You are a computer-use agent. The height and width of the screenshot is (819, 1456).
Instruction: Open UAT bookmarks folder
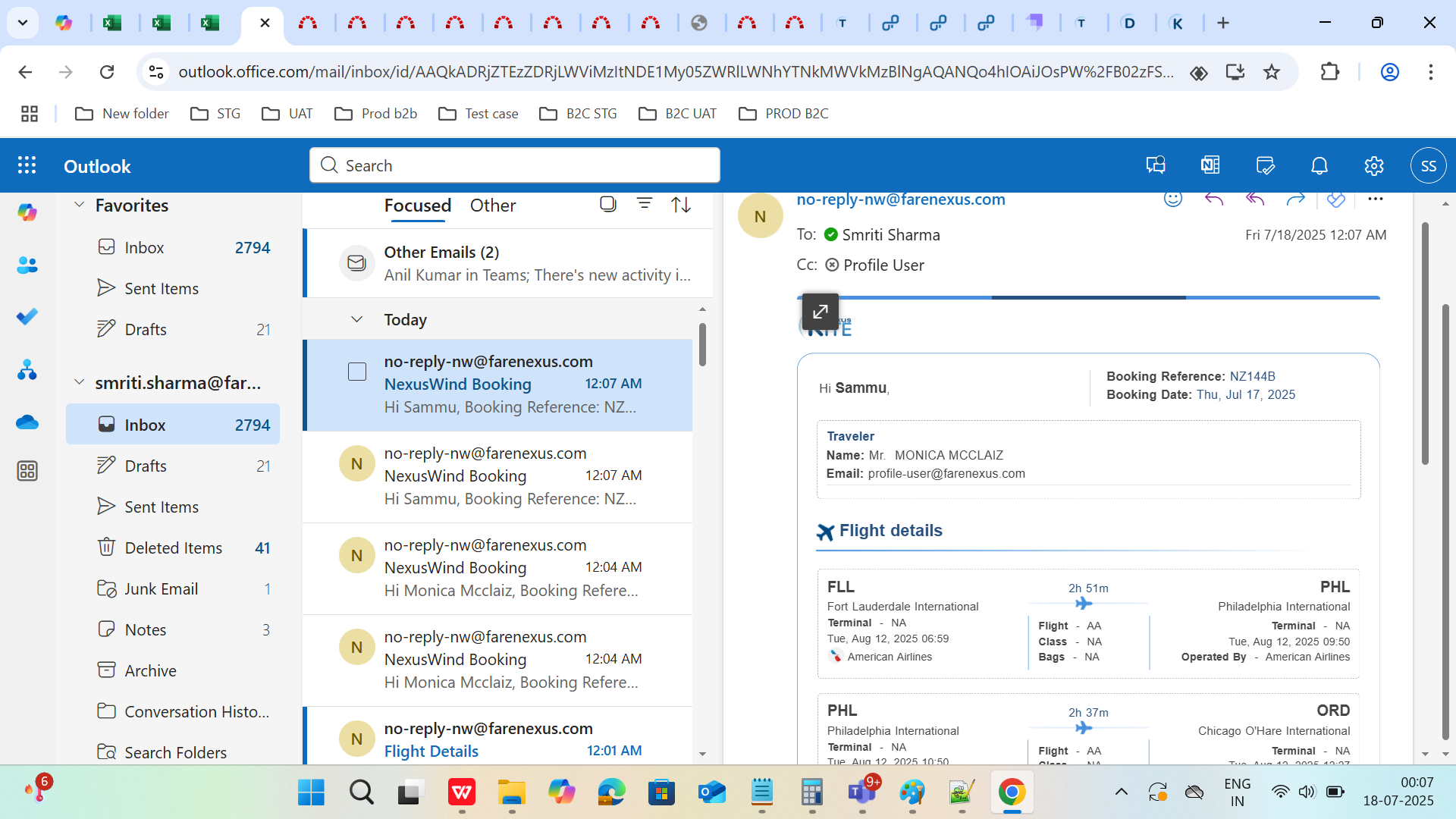287,114
